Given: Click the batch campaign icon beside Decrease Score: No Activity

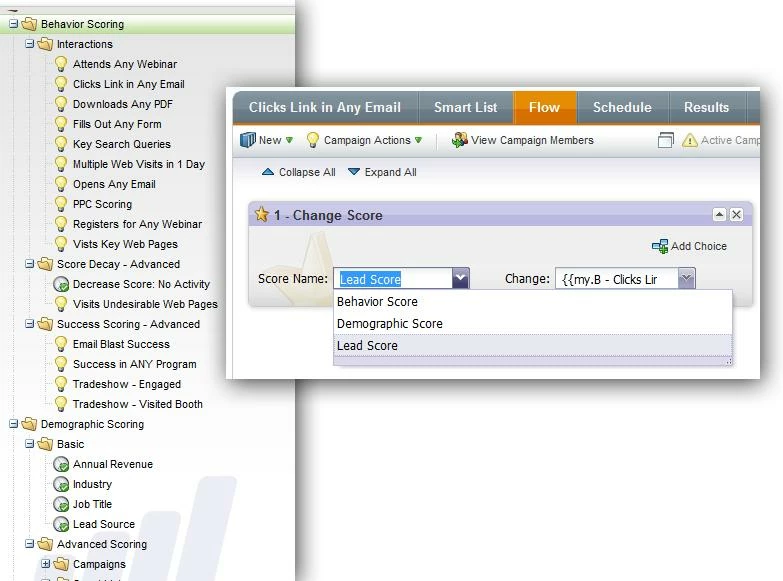Looking at the screenshot, I should (x=61, y=284).
